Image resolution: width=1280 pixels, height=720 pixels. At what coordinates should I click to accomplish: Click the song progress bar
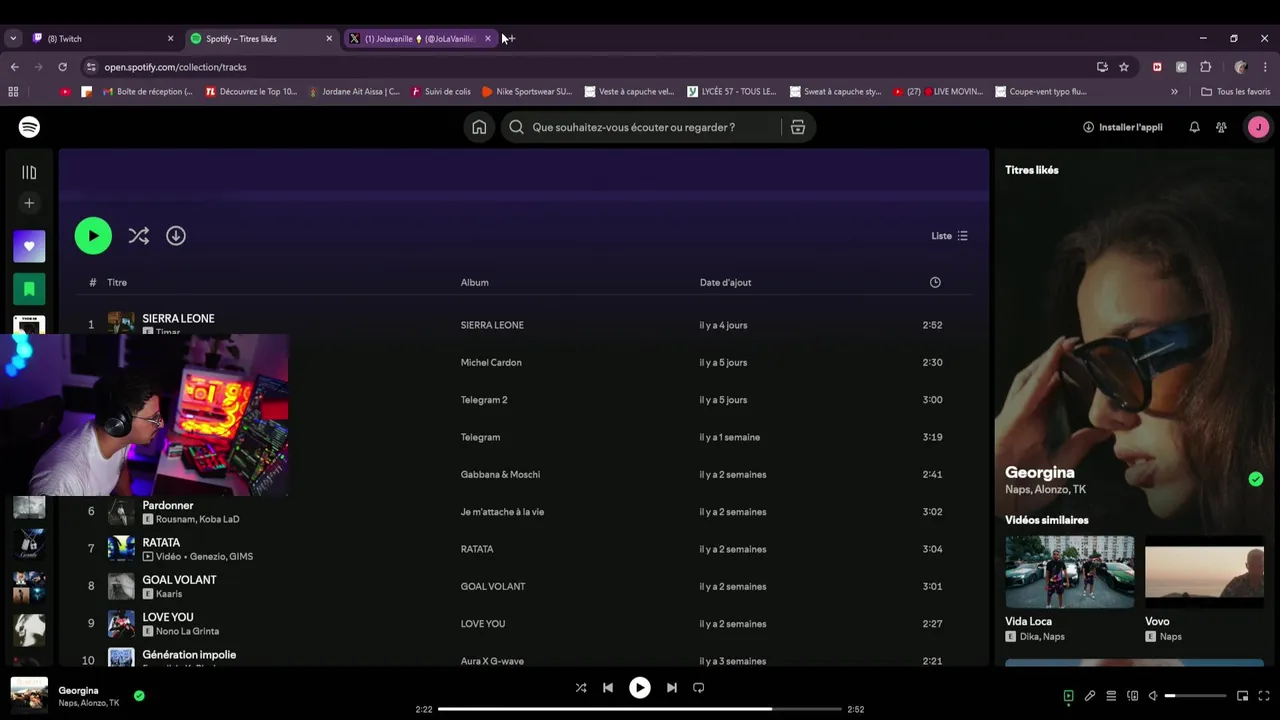(640, 709)
